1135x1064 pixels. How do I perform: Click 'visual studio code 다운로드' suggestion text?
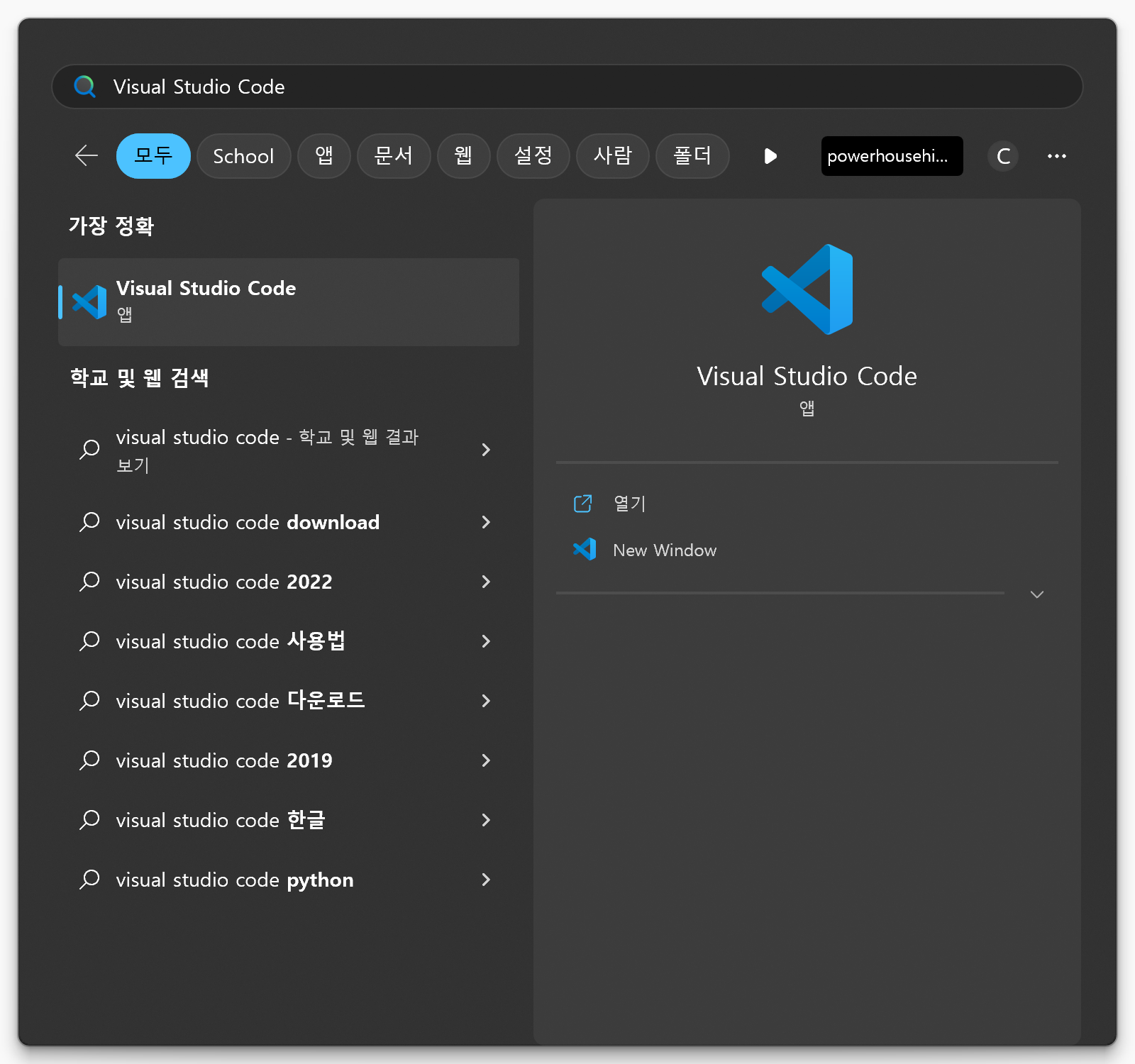click(x=240, y=701)
